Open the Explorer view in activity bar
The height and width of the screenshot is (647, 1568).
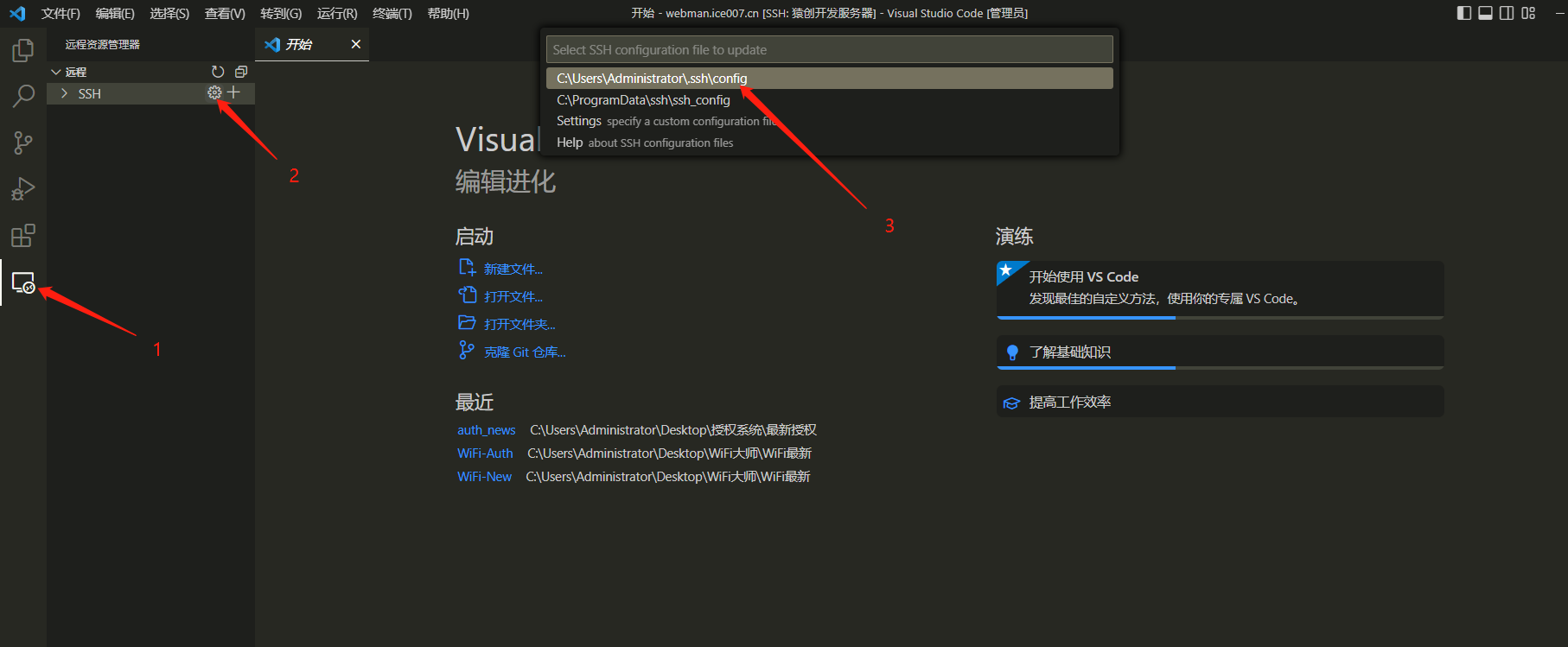(x=23, y=50)
